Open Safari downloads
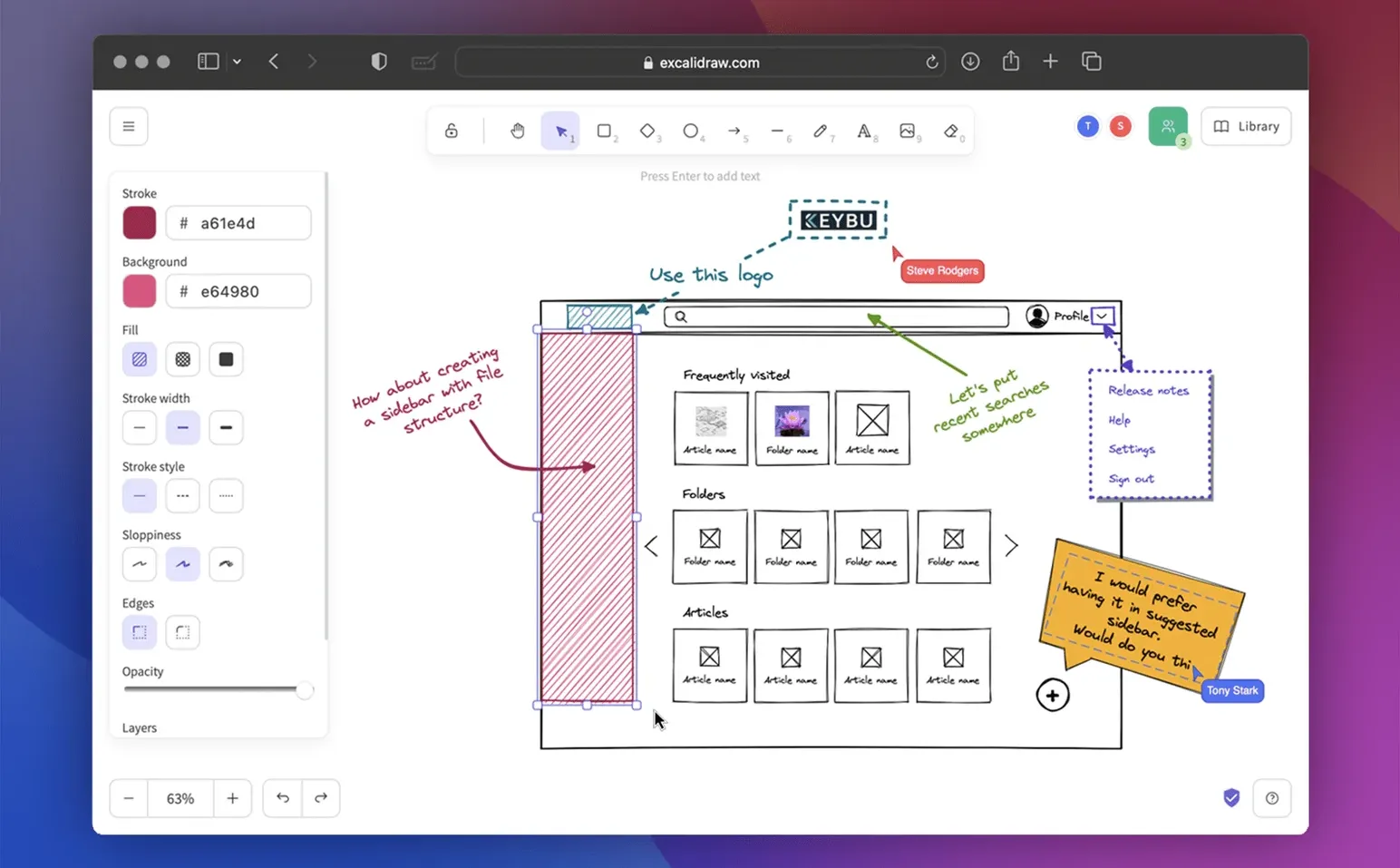The height and width of the screenshot is (868, 1400). coord(970,62)
